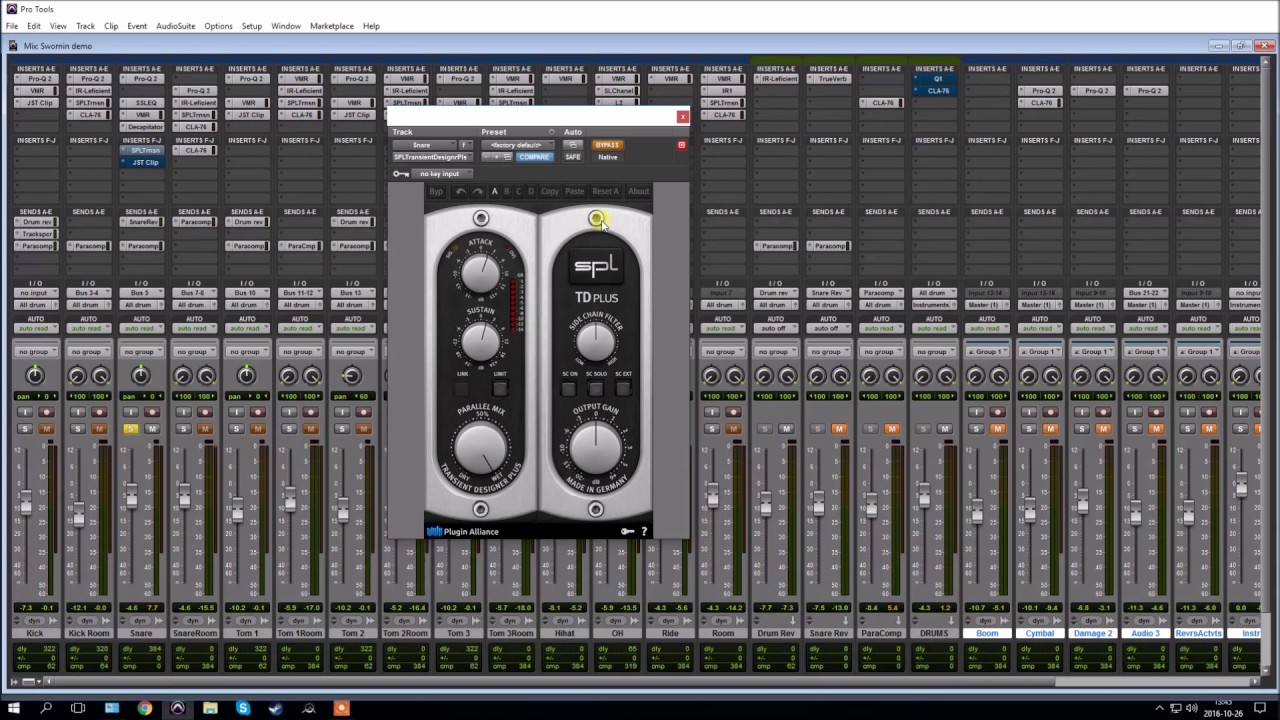Click the COMPARE button
Screen dimensions: 1280x720
[x=534, y=157]
